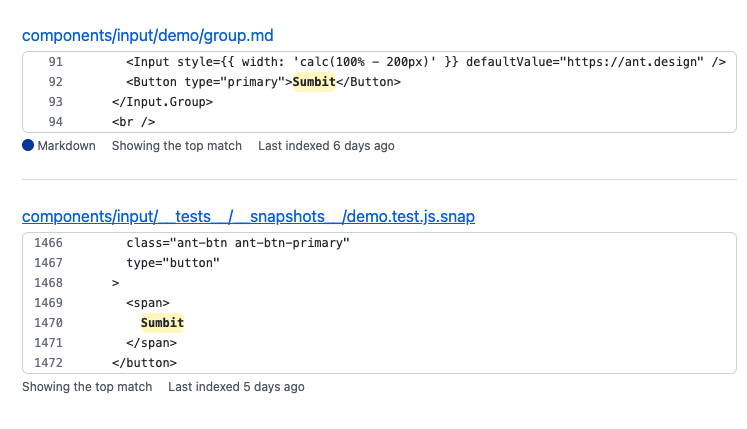The height and width of the screenshot is (429, 747).
Task: Click the highlighted Sumbit on line 1470
Action: click(x=162, y=323)
